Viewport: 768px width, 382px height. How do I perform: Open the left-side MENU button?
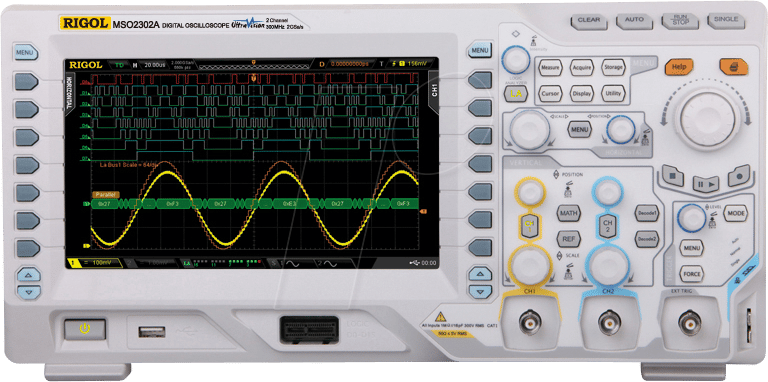pos(25,52)
